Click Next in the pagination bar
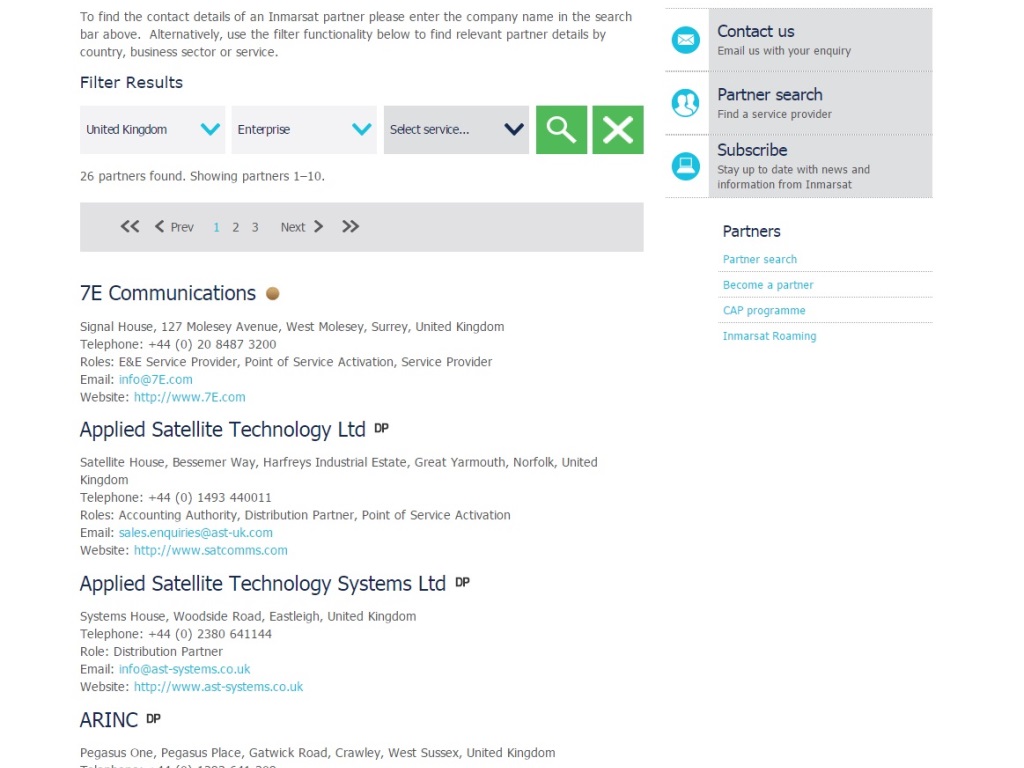The width and height of the screenshot is (1024, 768). (x=301, y=227)
